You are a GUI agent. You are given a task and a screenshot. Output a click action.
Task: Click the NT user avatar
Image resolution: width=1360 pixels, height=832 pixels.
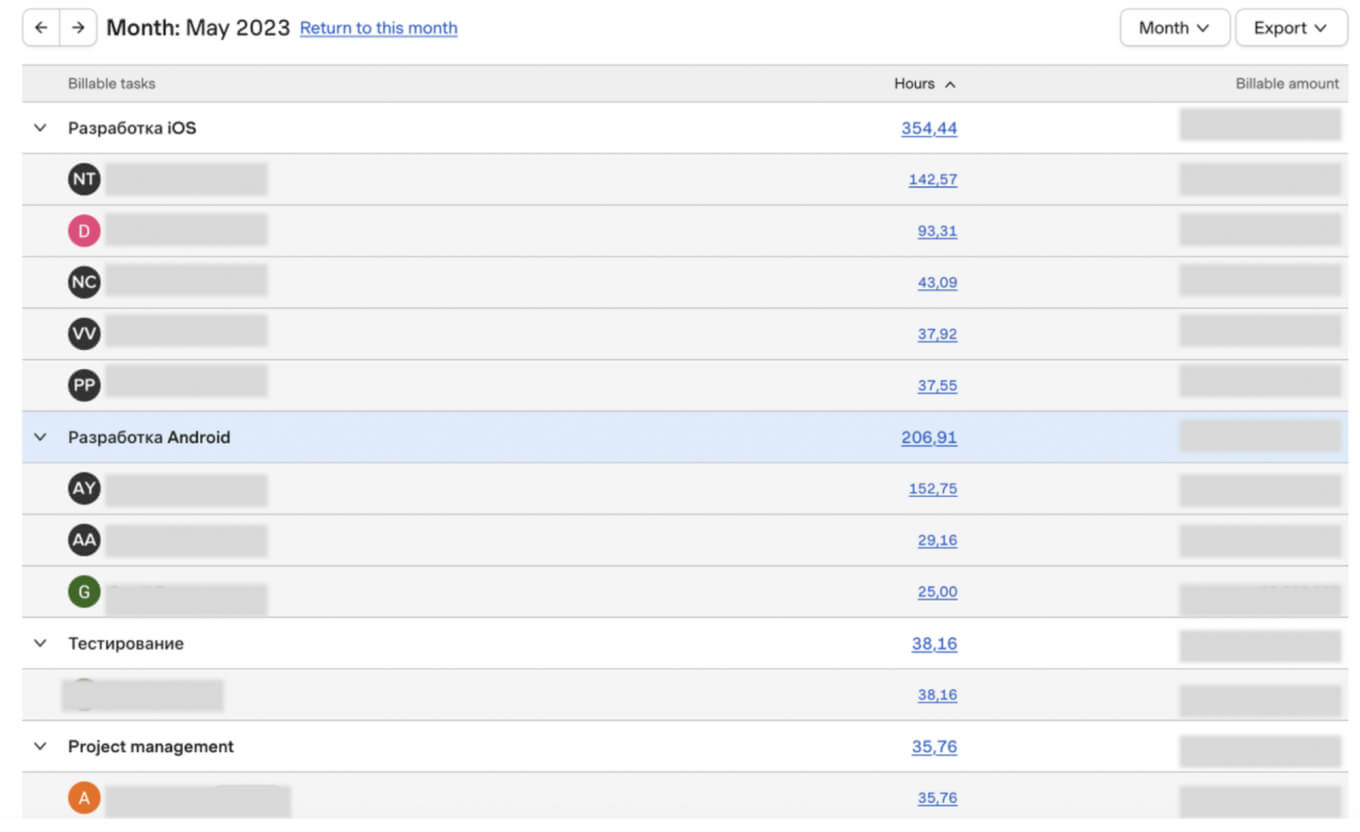[x=85, y=180]
